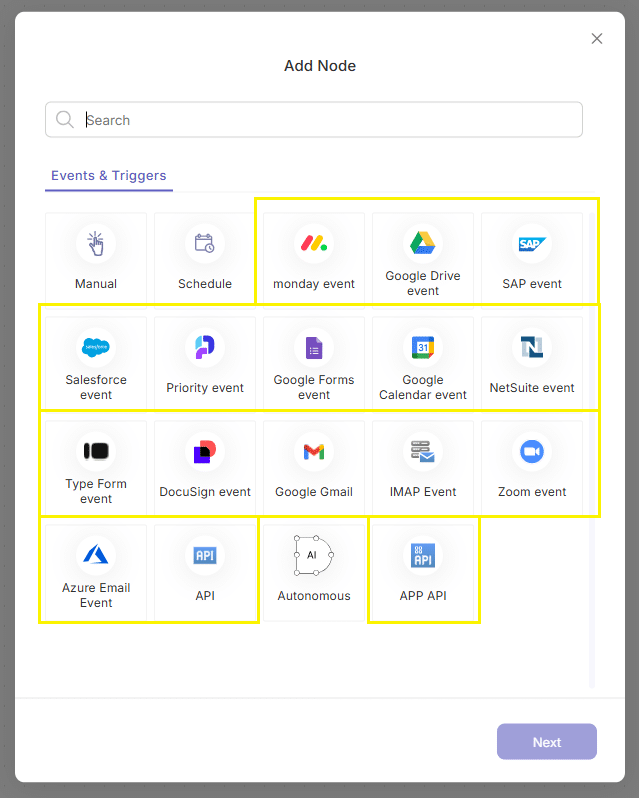Image resolution: width=639 pixels, height=798 pixels.
Task: Close the Add Node dialog
Action: pos(597,39)
